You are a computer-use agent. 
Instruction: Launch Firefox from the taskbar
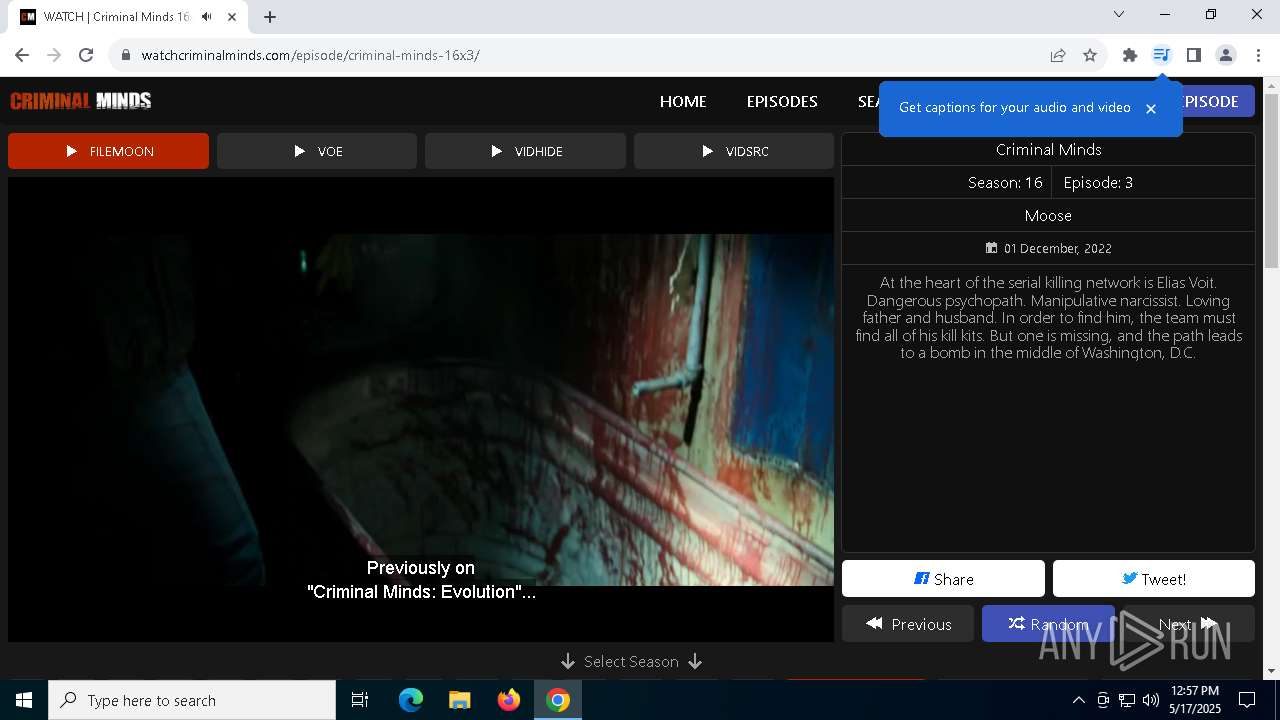click(x=509, y=700)
